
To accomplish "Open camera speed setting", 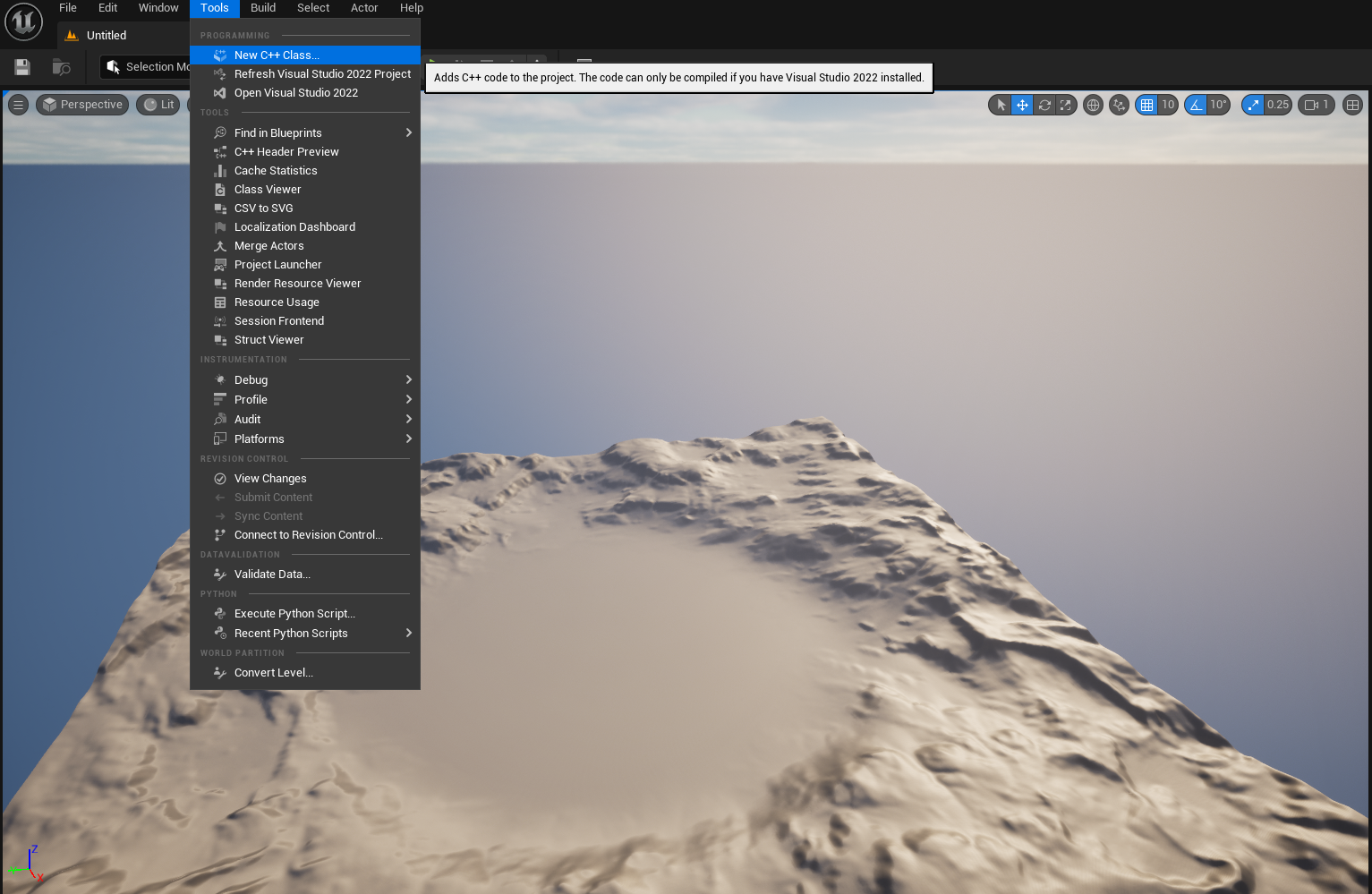I will click(1317, 105).
